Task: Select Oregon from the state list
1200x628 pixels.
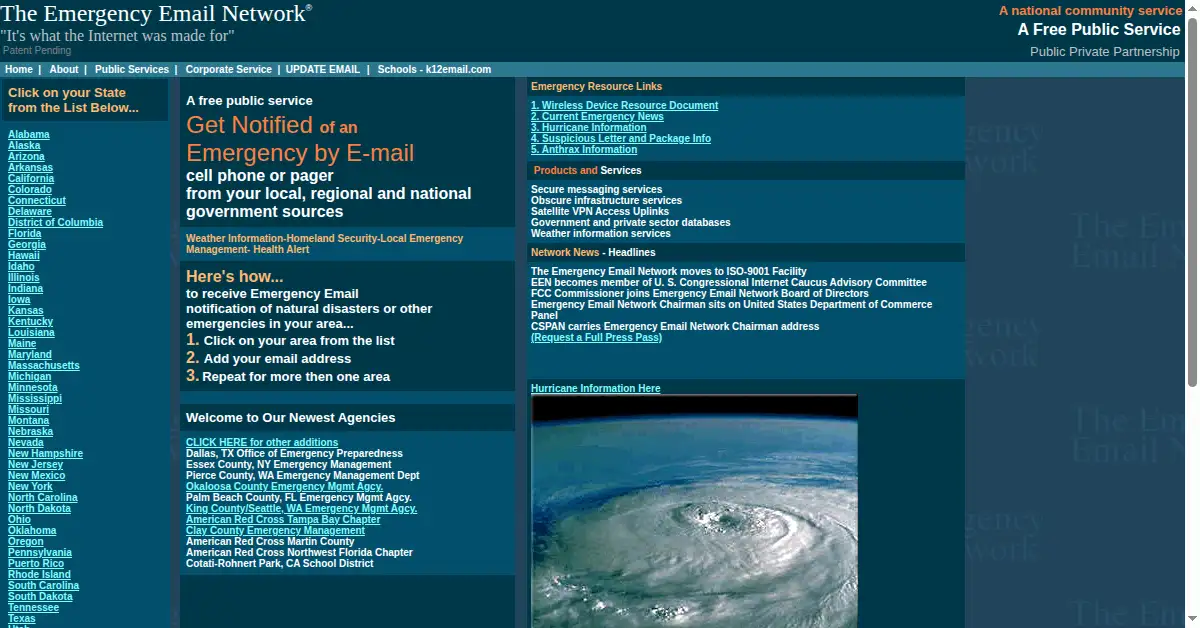Action: [26, 541]
